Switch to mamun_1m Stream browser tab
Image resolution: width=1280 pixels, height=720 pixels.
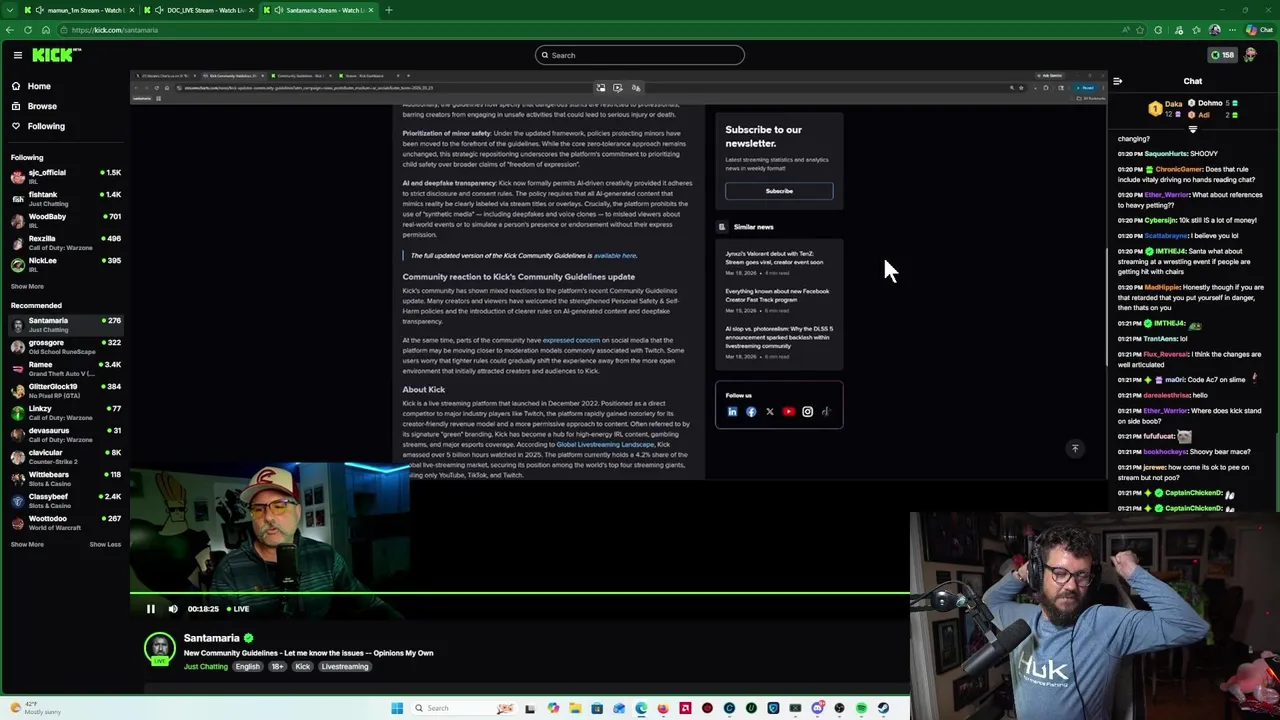coord(79,10)
